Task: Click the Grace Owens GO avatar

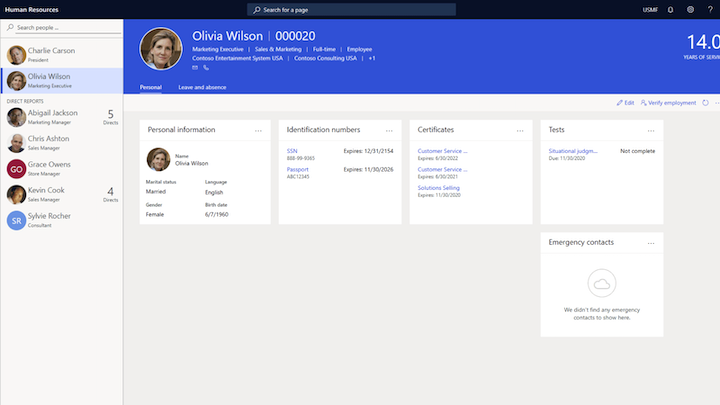Action: pos(16,168)
